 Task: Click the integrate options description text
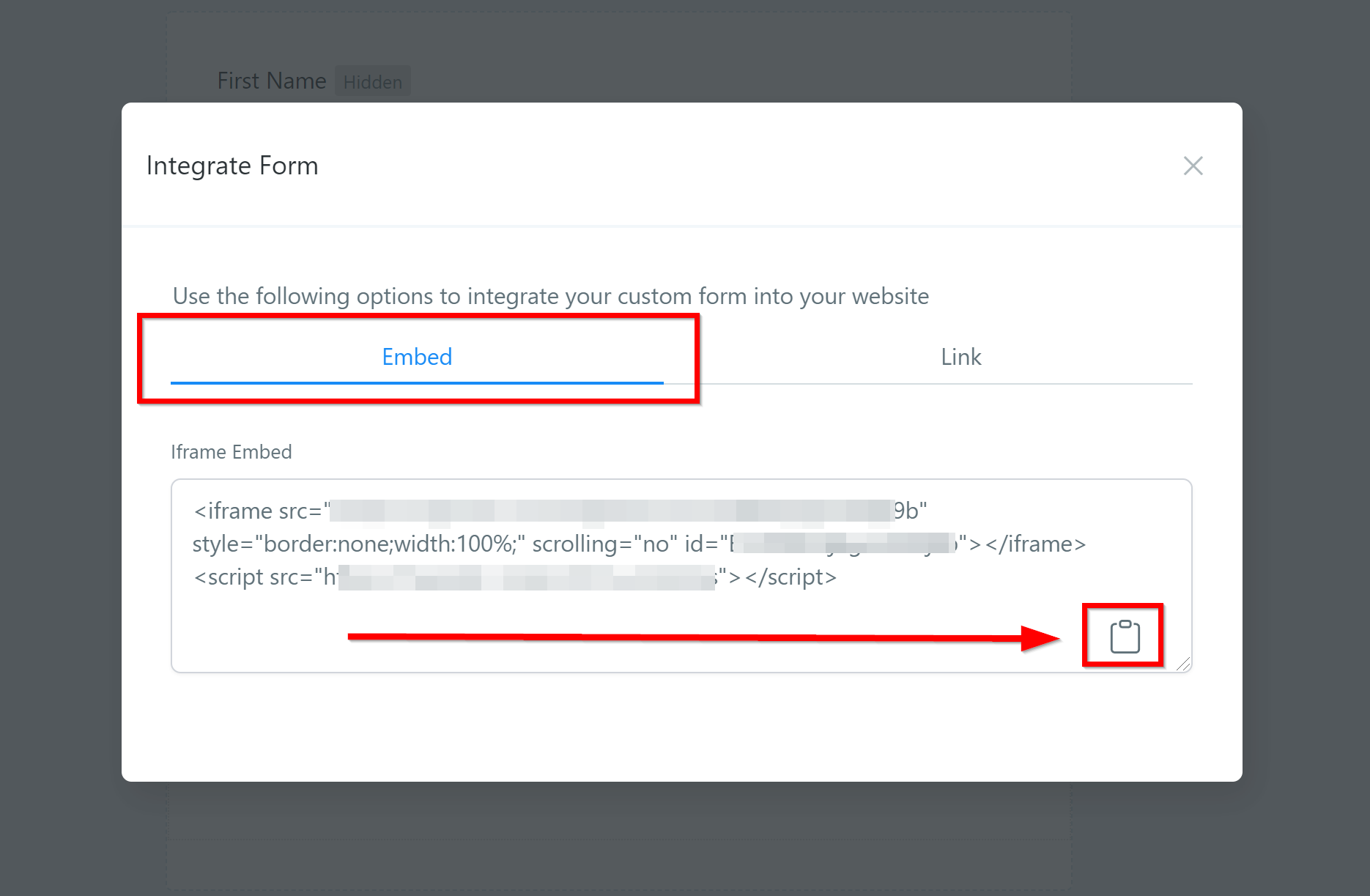[550, 296]
